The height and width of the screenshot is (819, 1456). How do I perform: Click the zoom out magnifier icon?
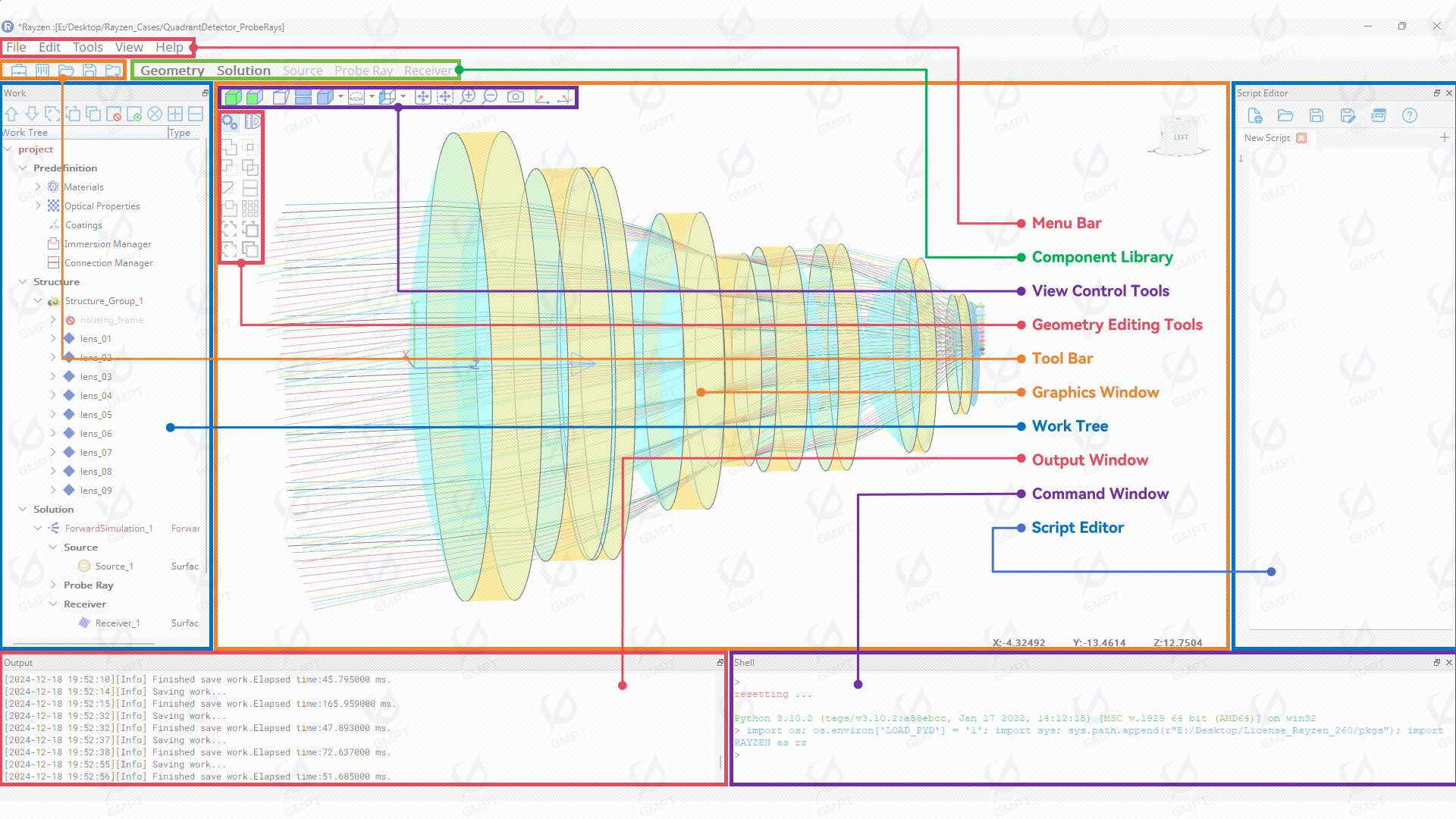(490, 96)
